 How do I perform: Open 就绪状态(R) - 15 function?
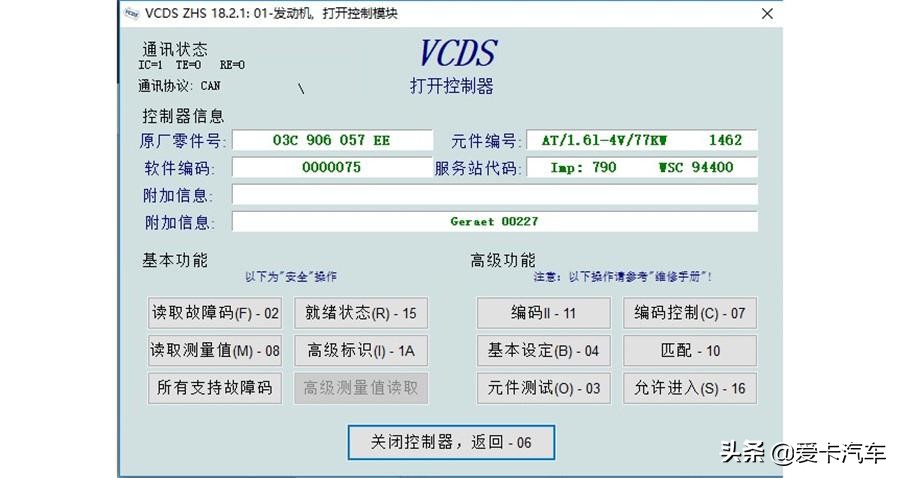(361, 313)
